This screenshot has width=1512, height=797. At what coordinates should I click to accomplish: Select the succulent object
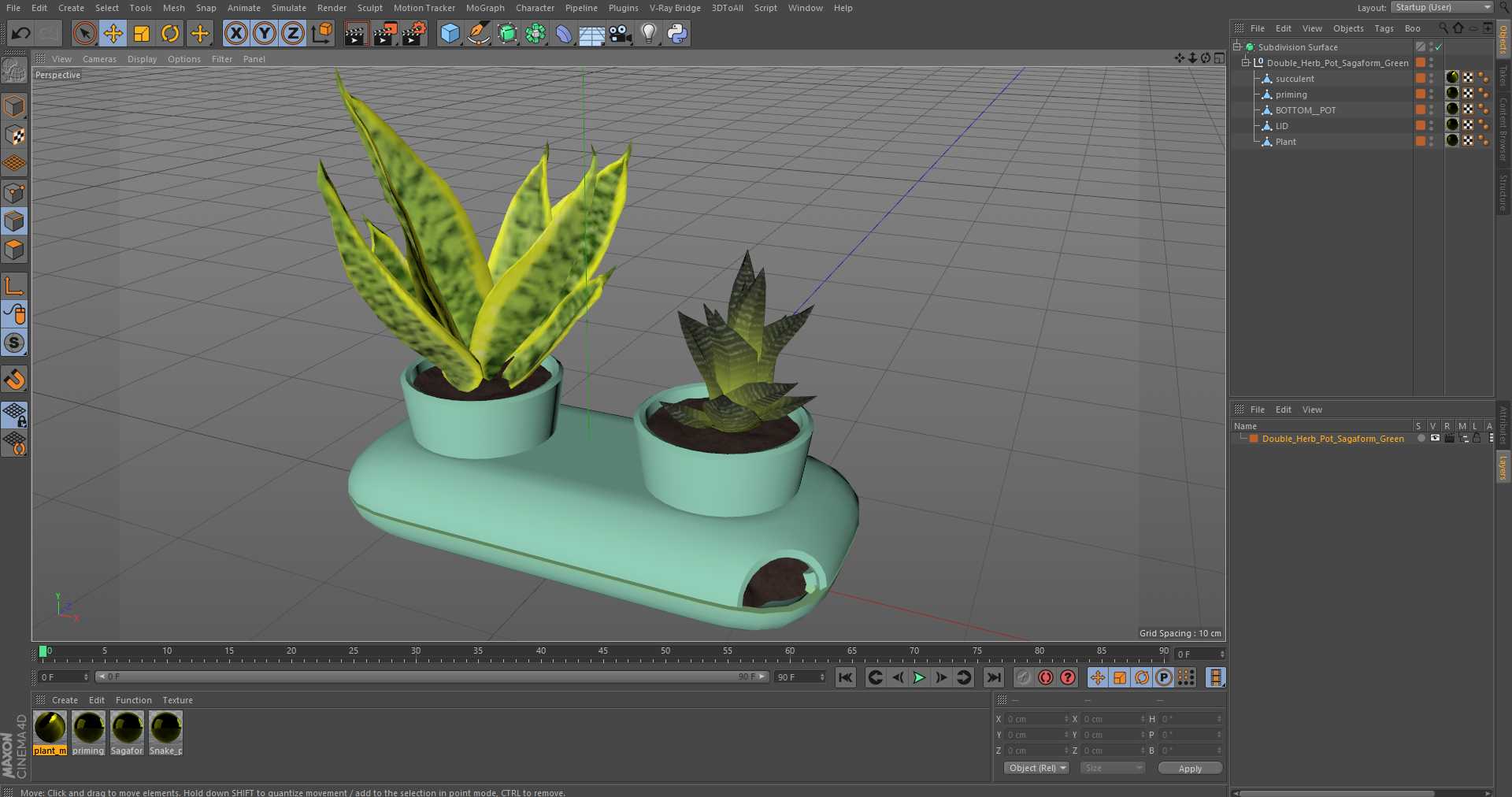[x=1295, y=79]
